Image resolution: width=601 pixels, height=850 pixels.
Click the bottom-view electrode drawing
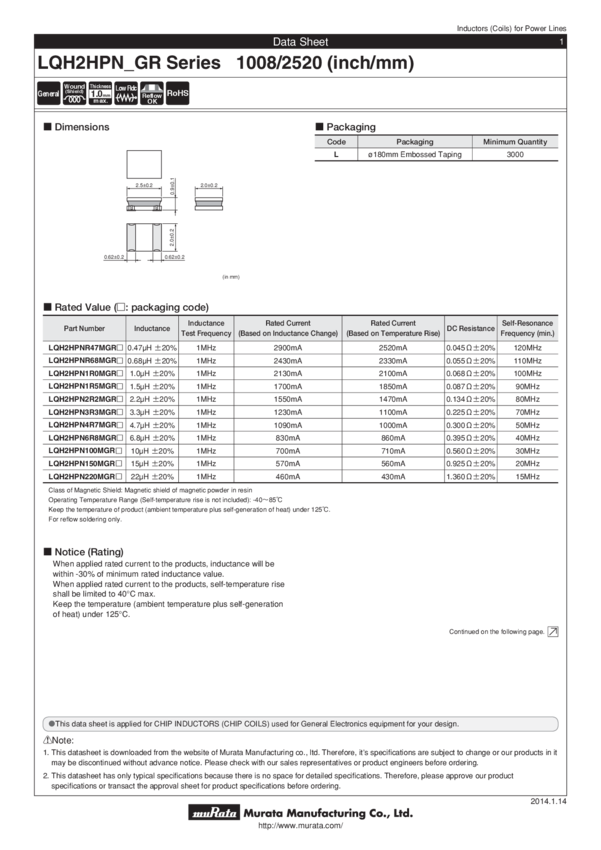pyautogui.click(x=144, y=237)
